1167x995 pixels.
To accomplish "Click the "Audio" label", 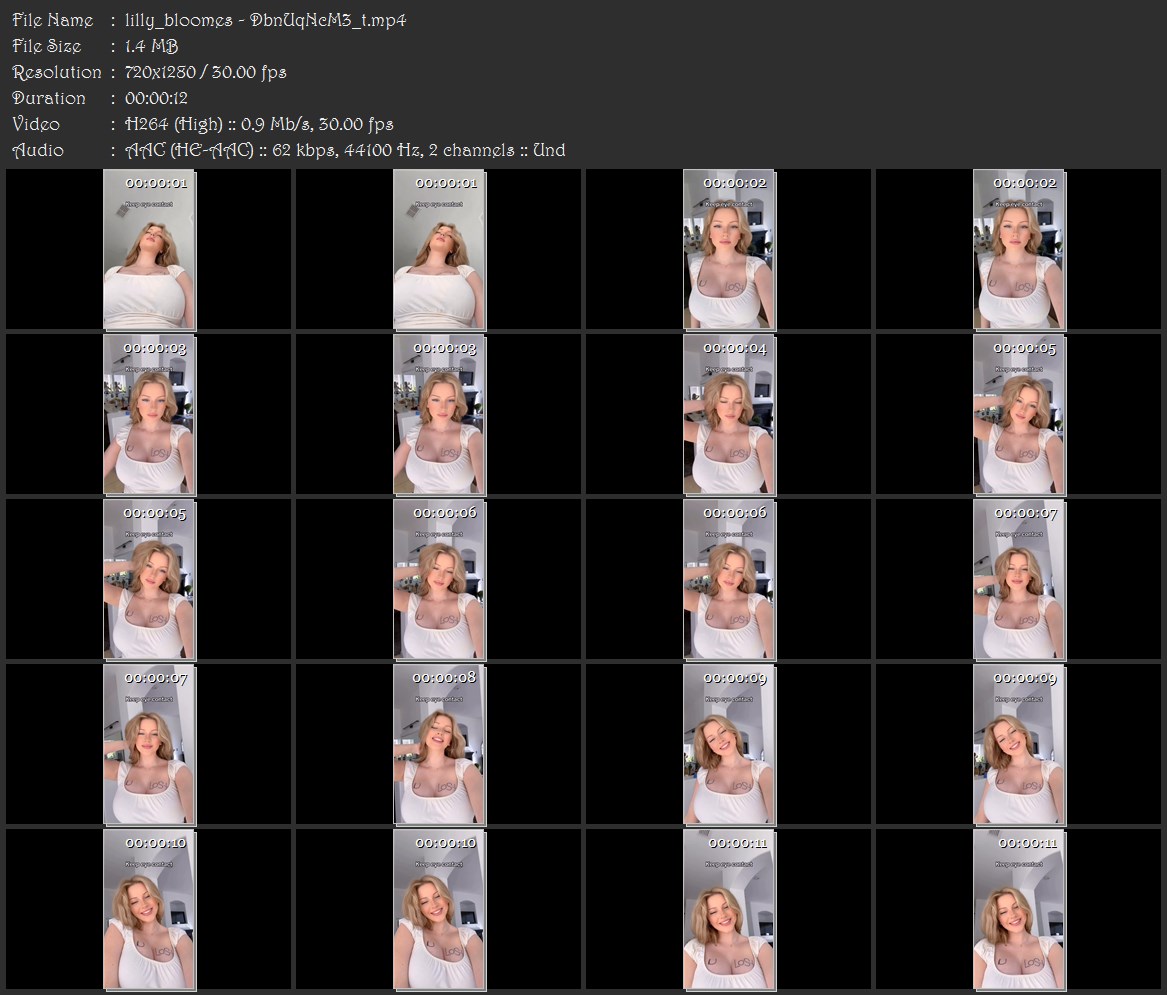I will click(x=38, y=150).
